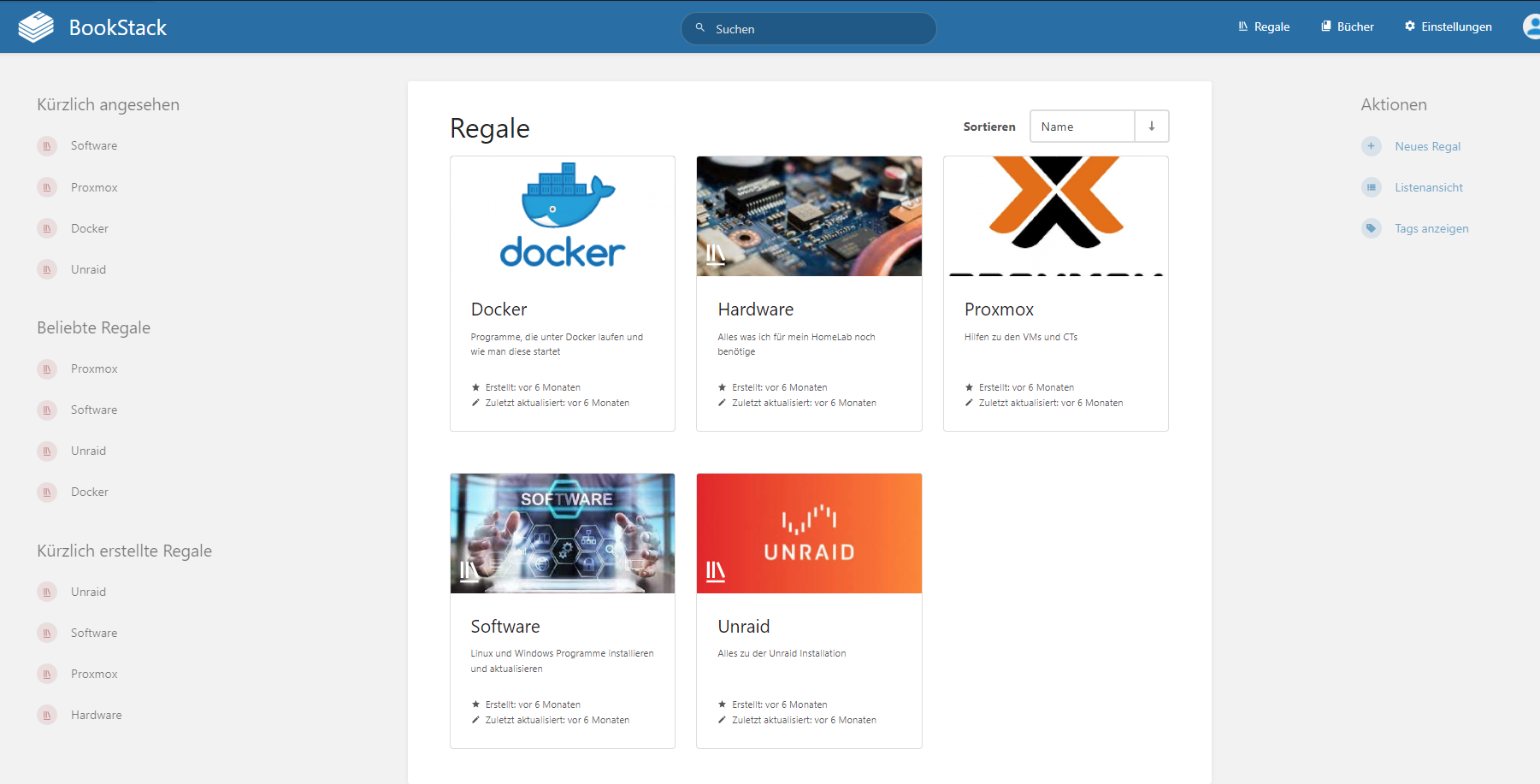Screen dimensions: 1540x784
Task: Open the Hardware shelf cover image
Action: click(809, 216)
